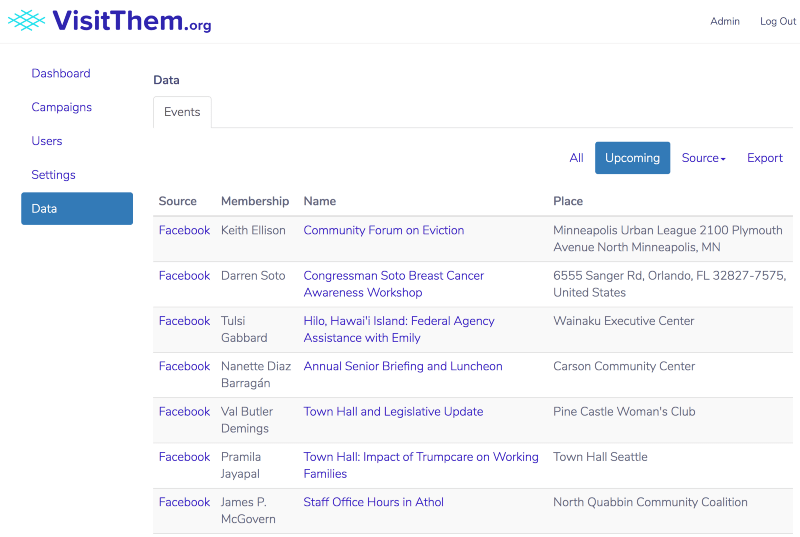Select the Upcoming filter button
This screenshot has width=800, height=537.
pyautogui.click(x=632, y=158)
